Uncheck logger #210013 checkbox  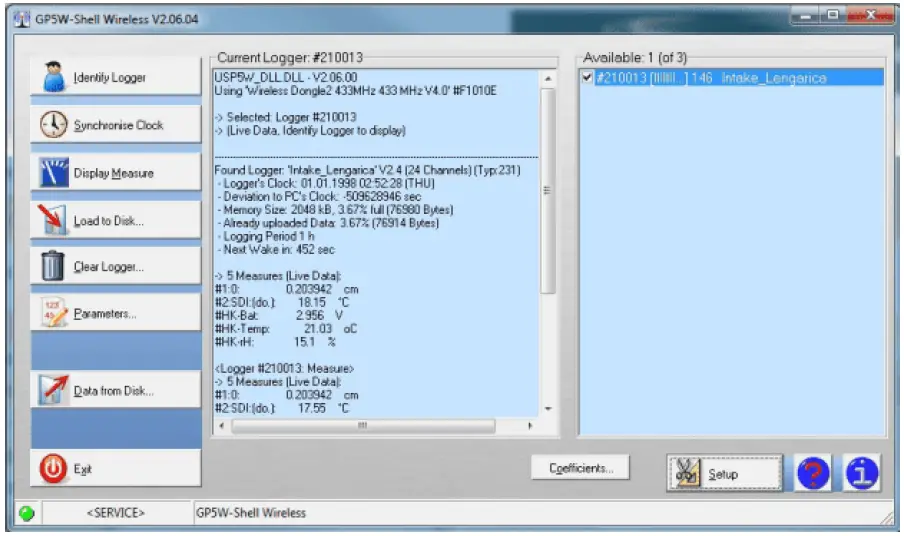(587, 77)
